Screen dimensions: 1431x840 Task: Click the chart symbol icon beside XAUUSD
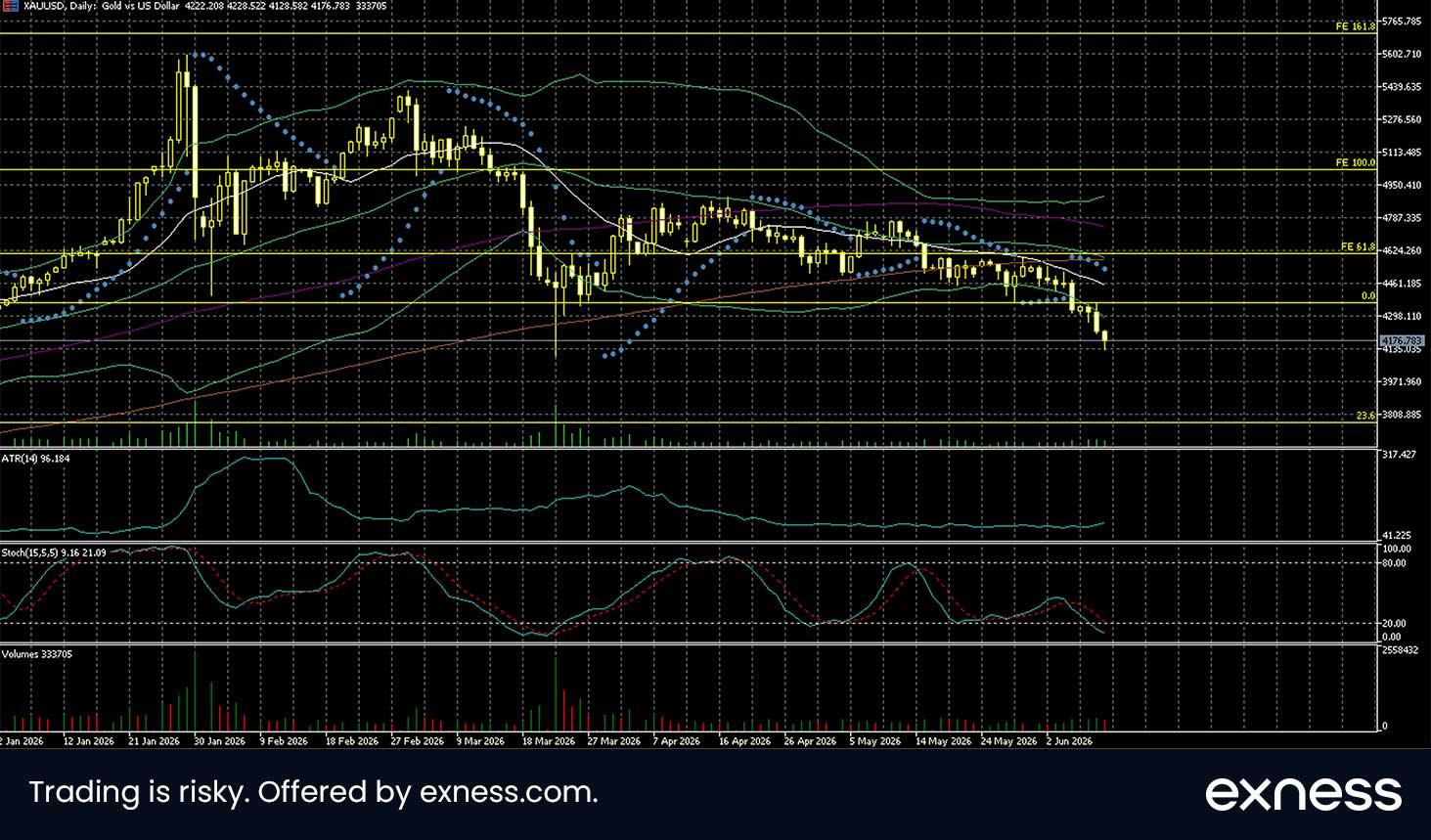(x=11, y=6)
